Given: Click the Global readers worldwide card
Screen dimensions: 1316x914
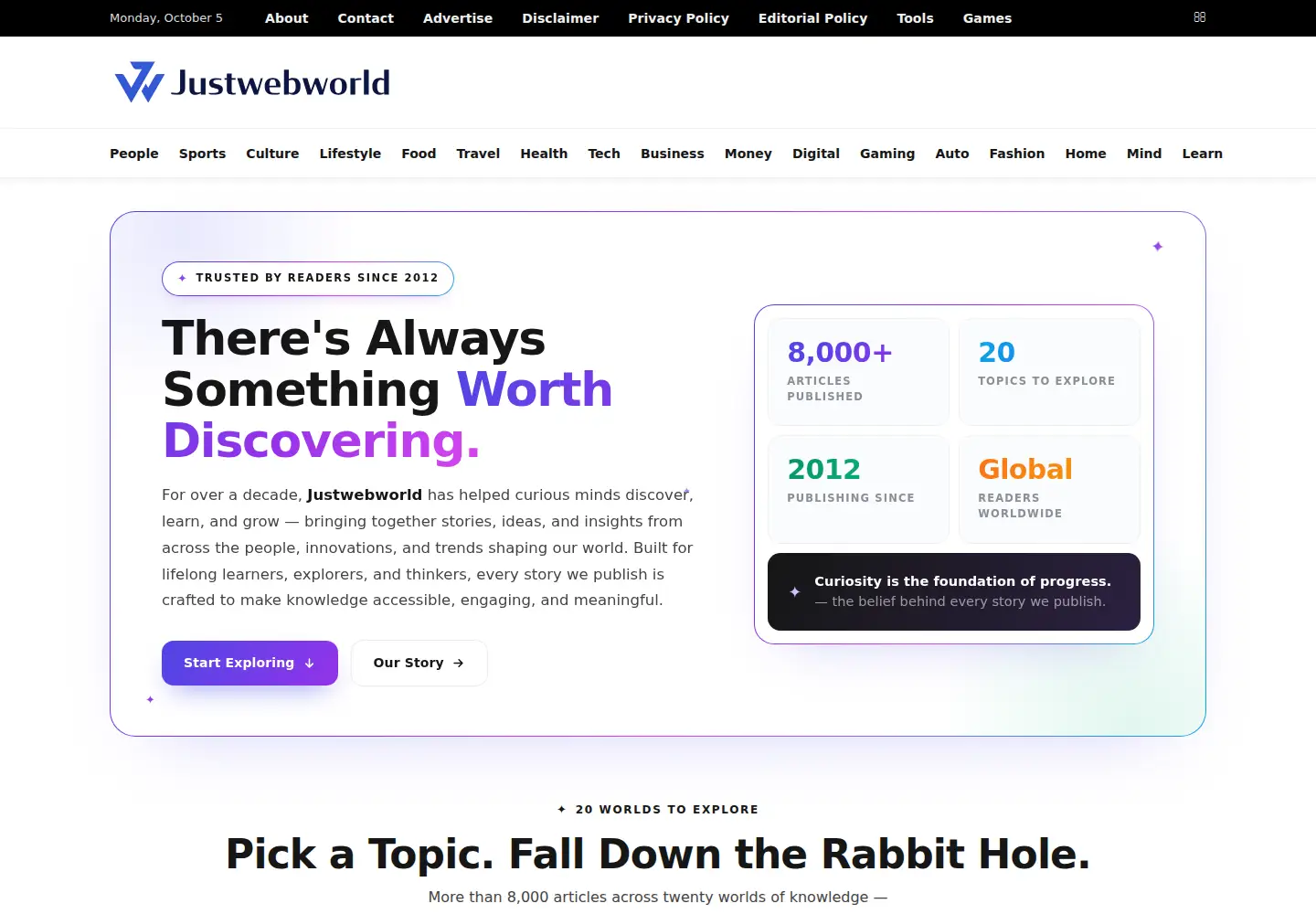Looking at the screenshot, I should click(1049, 489).
